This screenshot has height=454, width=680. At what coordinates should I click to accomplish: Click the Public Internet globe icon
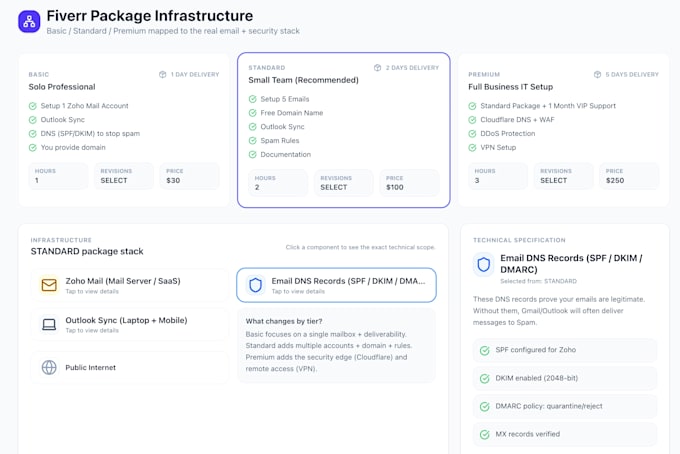[x=49, y=367]
